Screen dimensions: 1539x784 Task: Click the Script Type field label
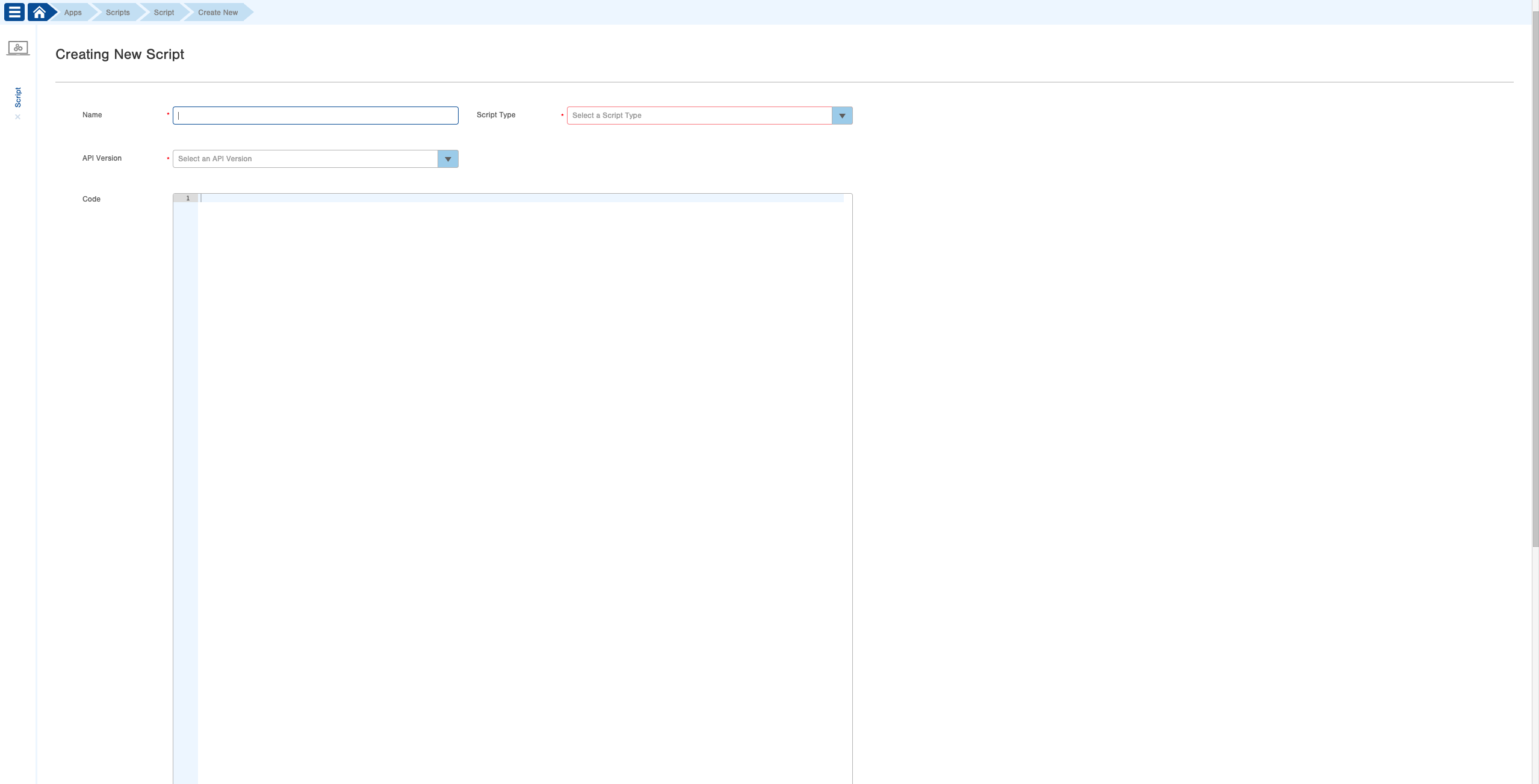[495, 115]
